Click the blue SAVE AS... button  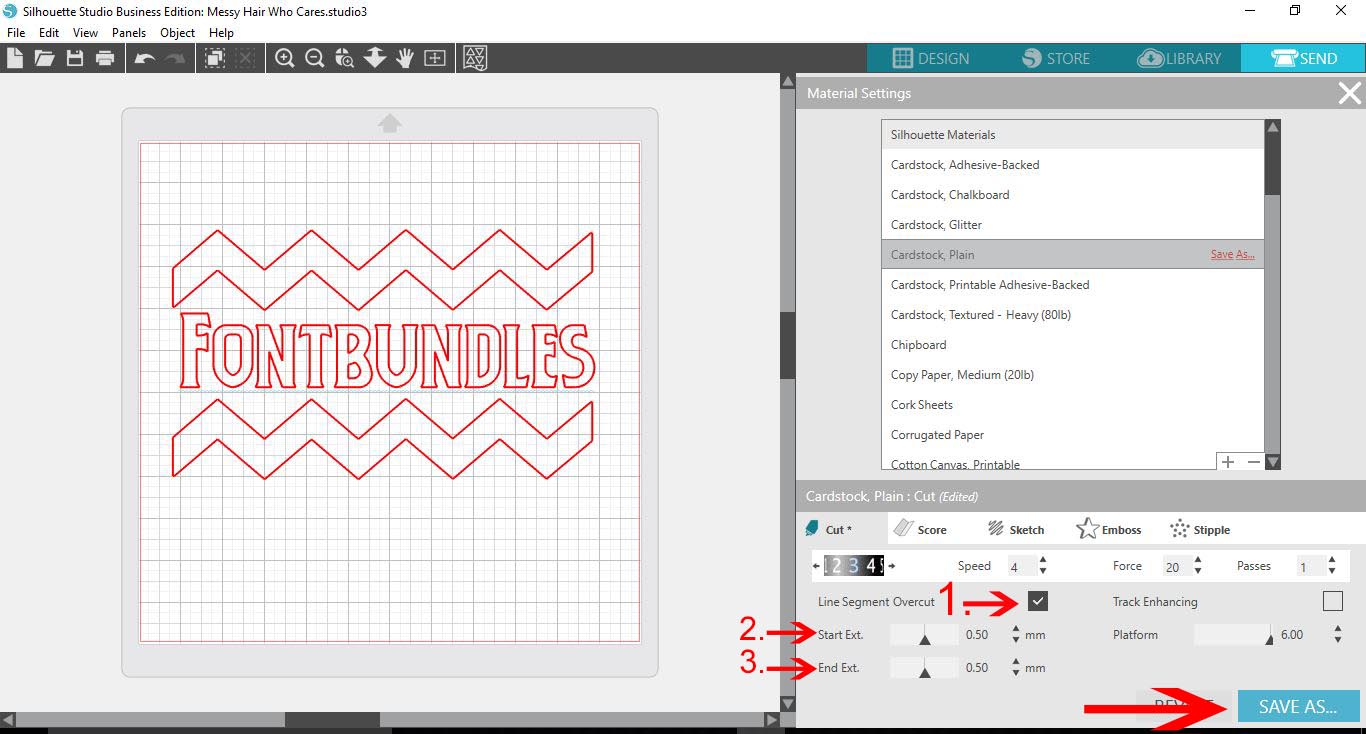click(x=1298, y=707)
